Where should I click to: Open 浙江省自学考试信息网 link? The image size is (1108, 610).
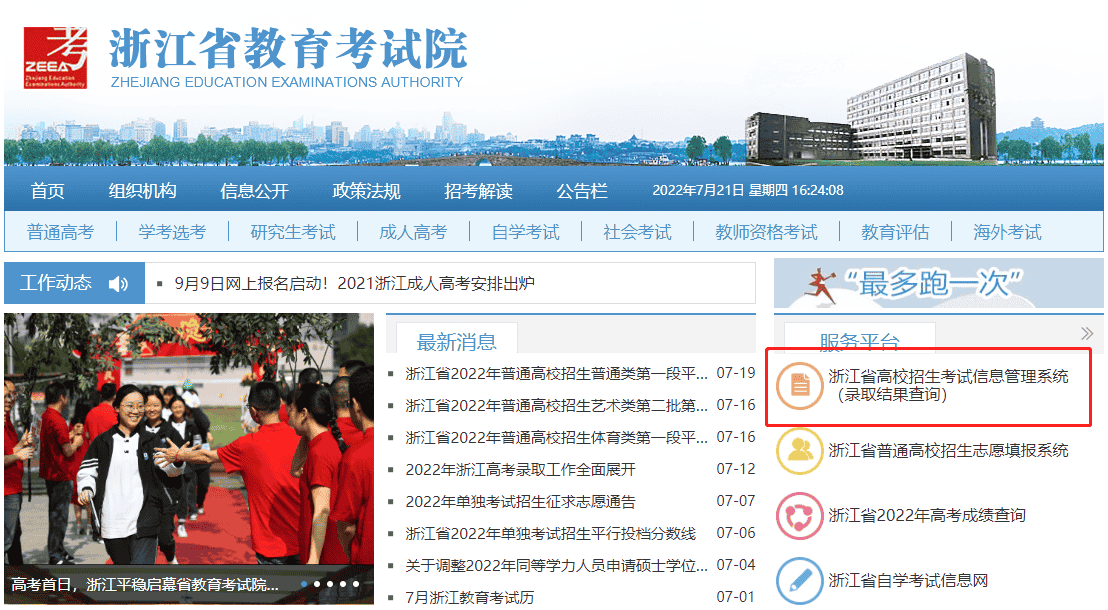click(908, 580)
